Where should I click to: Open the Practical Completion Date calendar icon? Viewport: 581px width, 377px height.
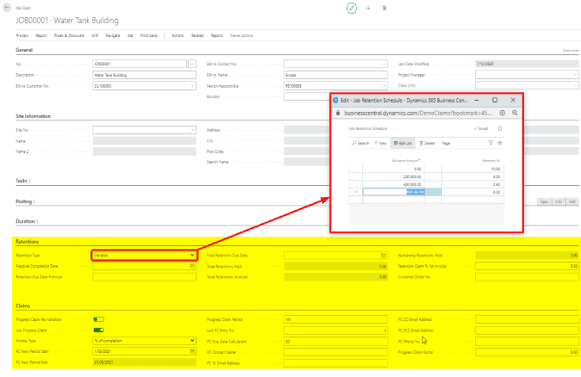pyautogui.click(x=192, y=266)
